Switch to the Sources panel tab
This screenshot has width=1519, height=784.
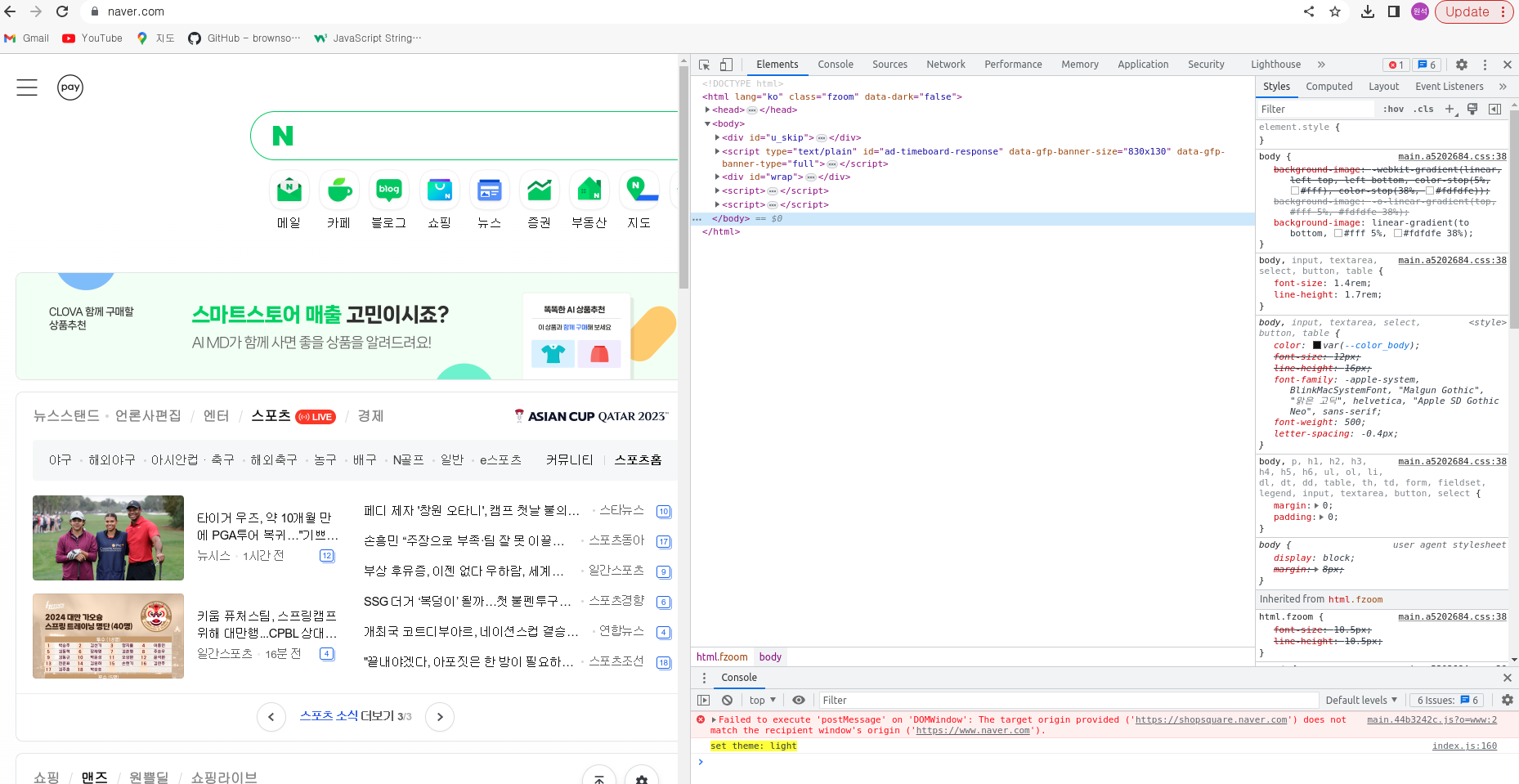point(889,65)
